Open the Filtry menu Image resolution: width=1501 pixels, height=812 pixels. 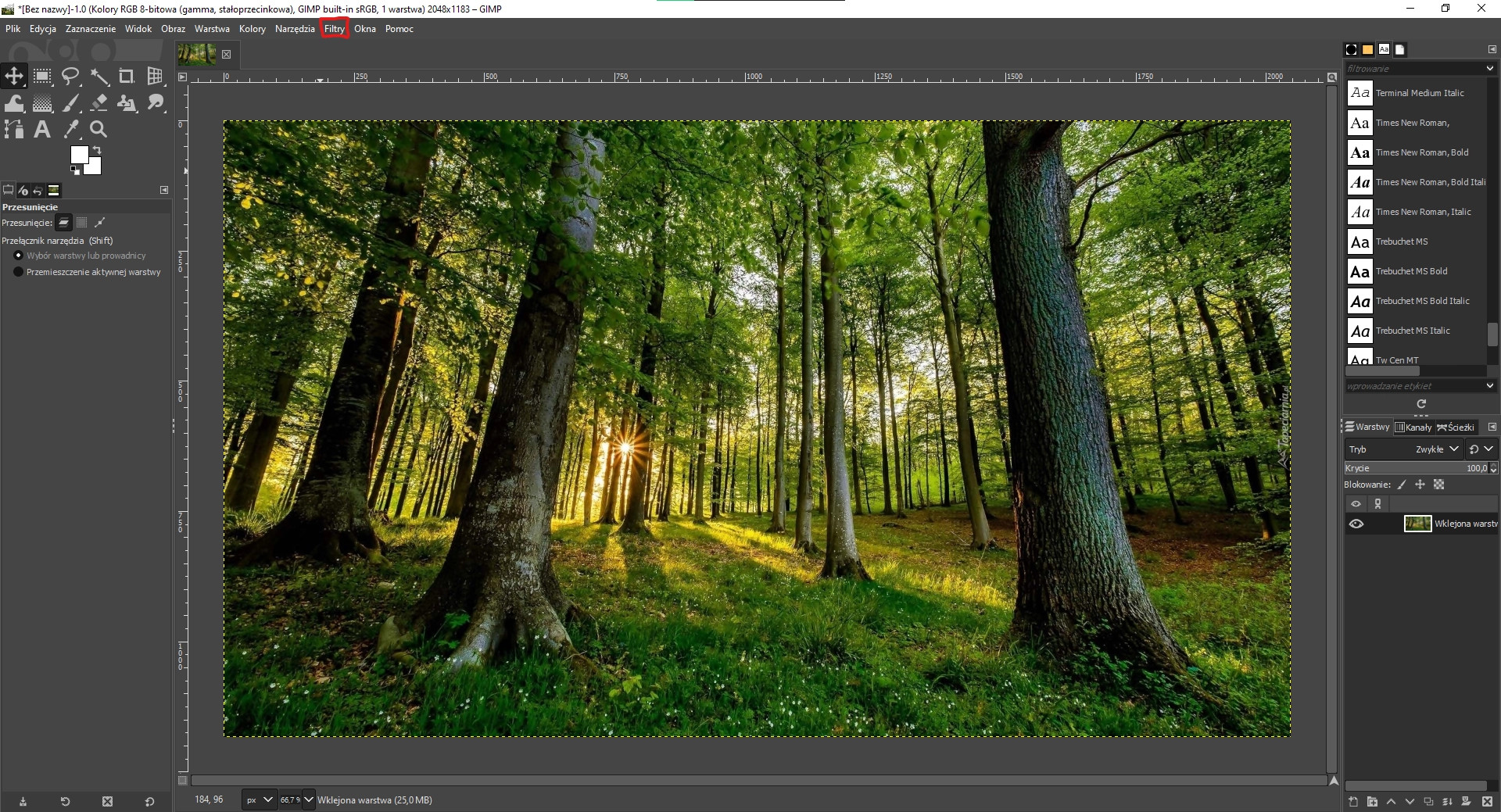tap(335, 29)
